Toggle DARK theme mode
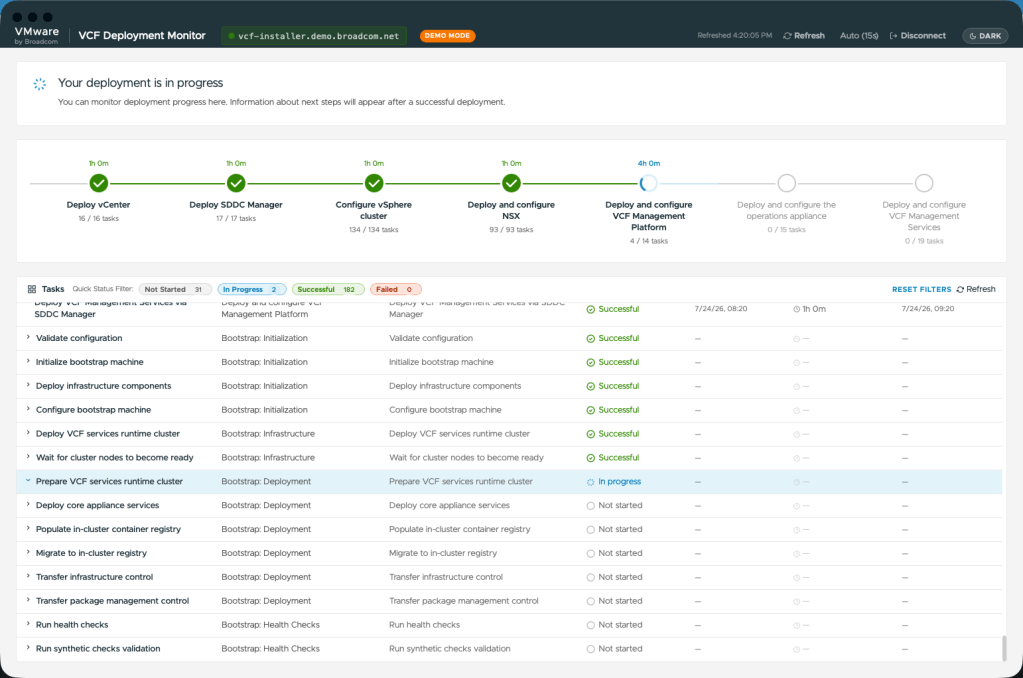Viewport: 1023px width, 678px height. pyautogui.click(x=985, y=36)
